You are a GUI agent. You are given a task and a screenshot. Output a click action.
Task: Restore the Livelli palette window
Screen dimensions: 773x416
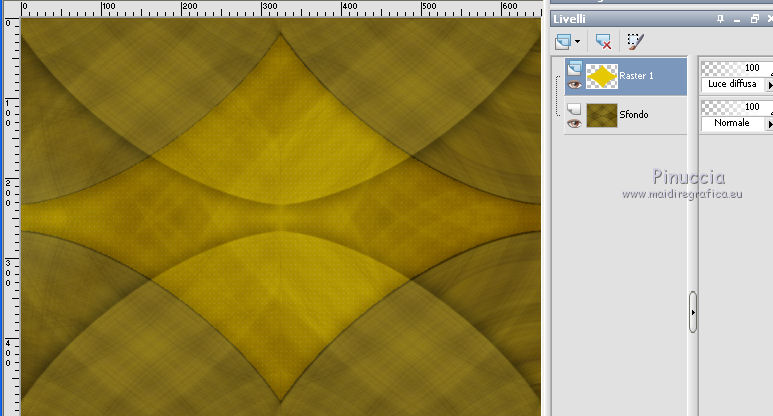(754, 19)
